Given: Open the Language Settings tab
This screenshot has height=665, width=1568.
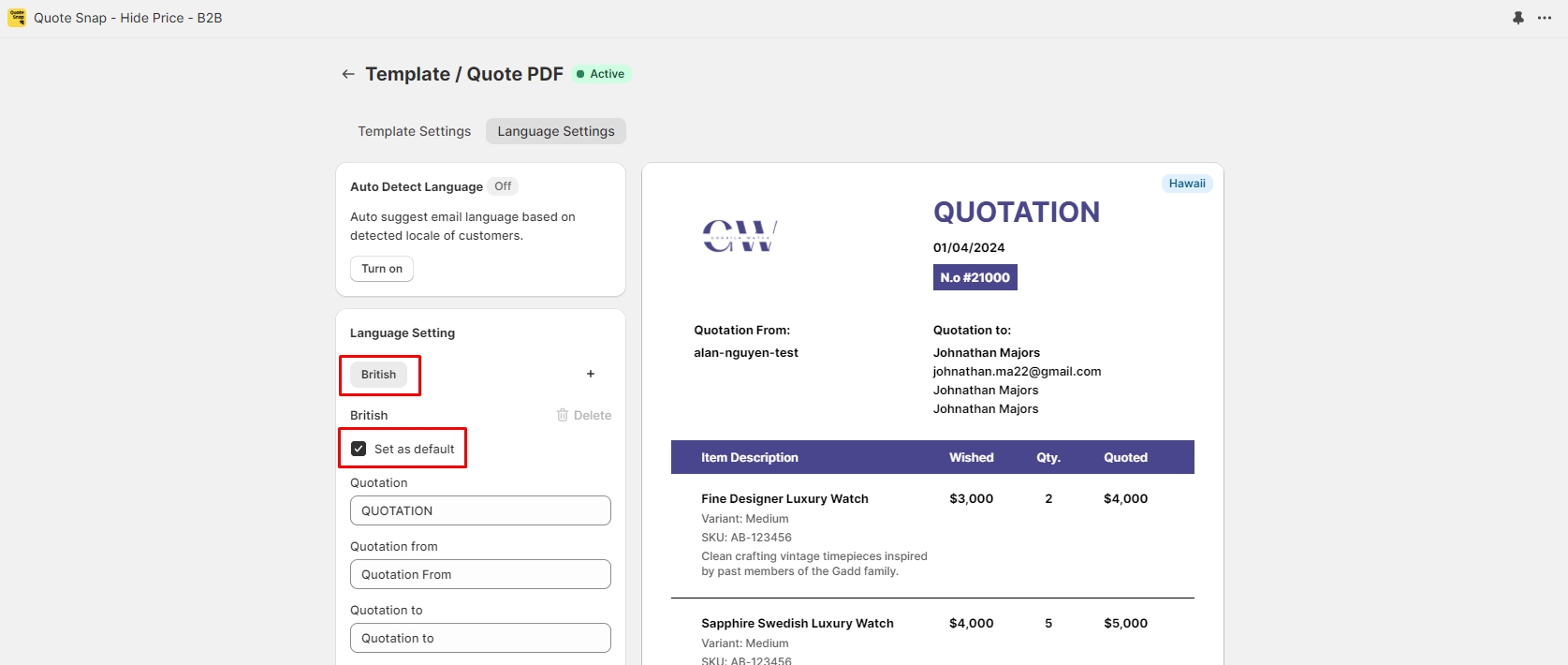Looking at the screenshot, I should point(556,131).
